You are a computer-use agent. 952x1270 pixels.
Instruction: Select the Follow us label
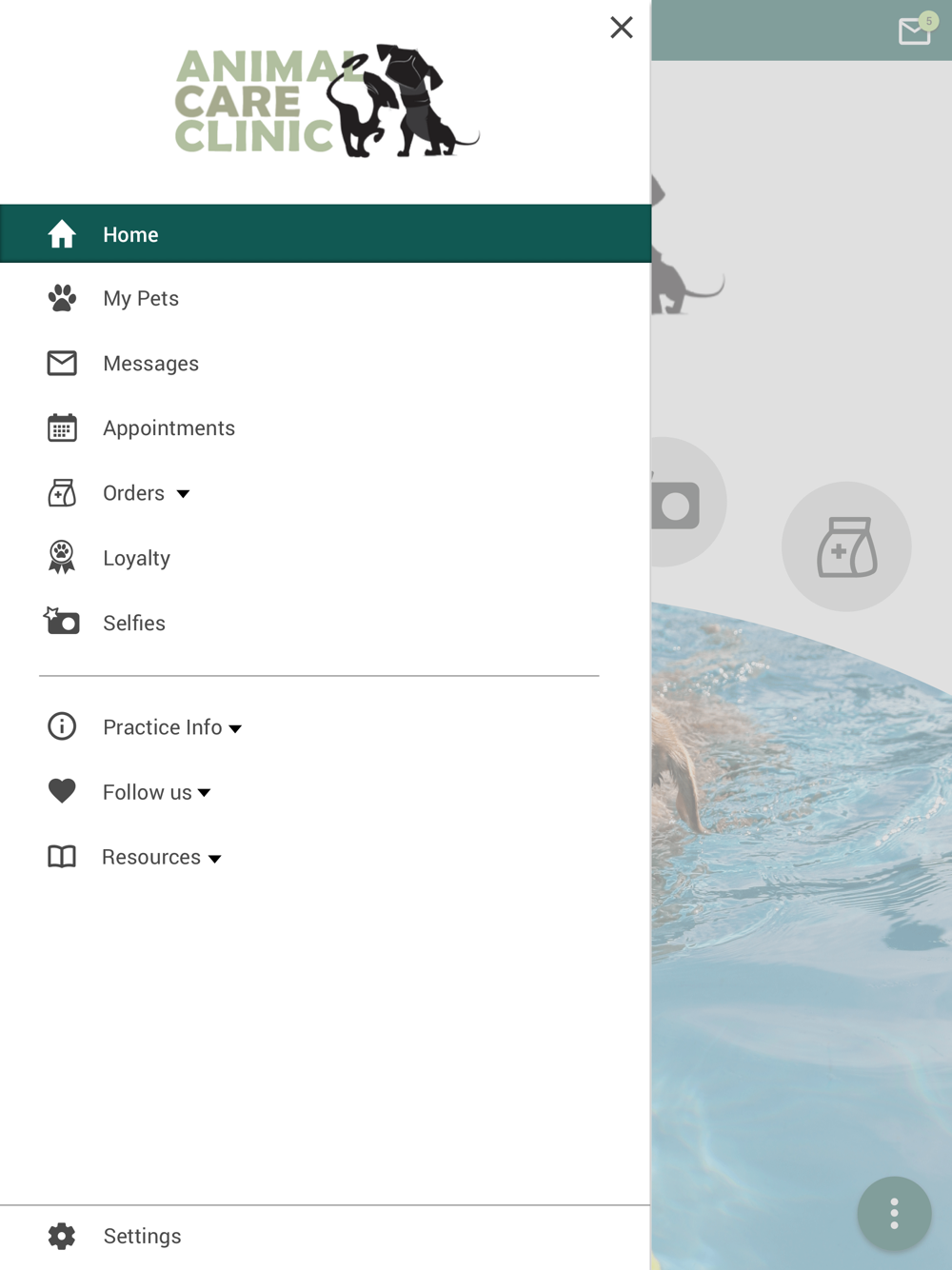coord(148,792)
